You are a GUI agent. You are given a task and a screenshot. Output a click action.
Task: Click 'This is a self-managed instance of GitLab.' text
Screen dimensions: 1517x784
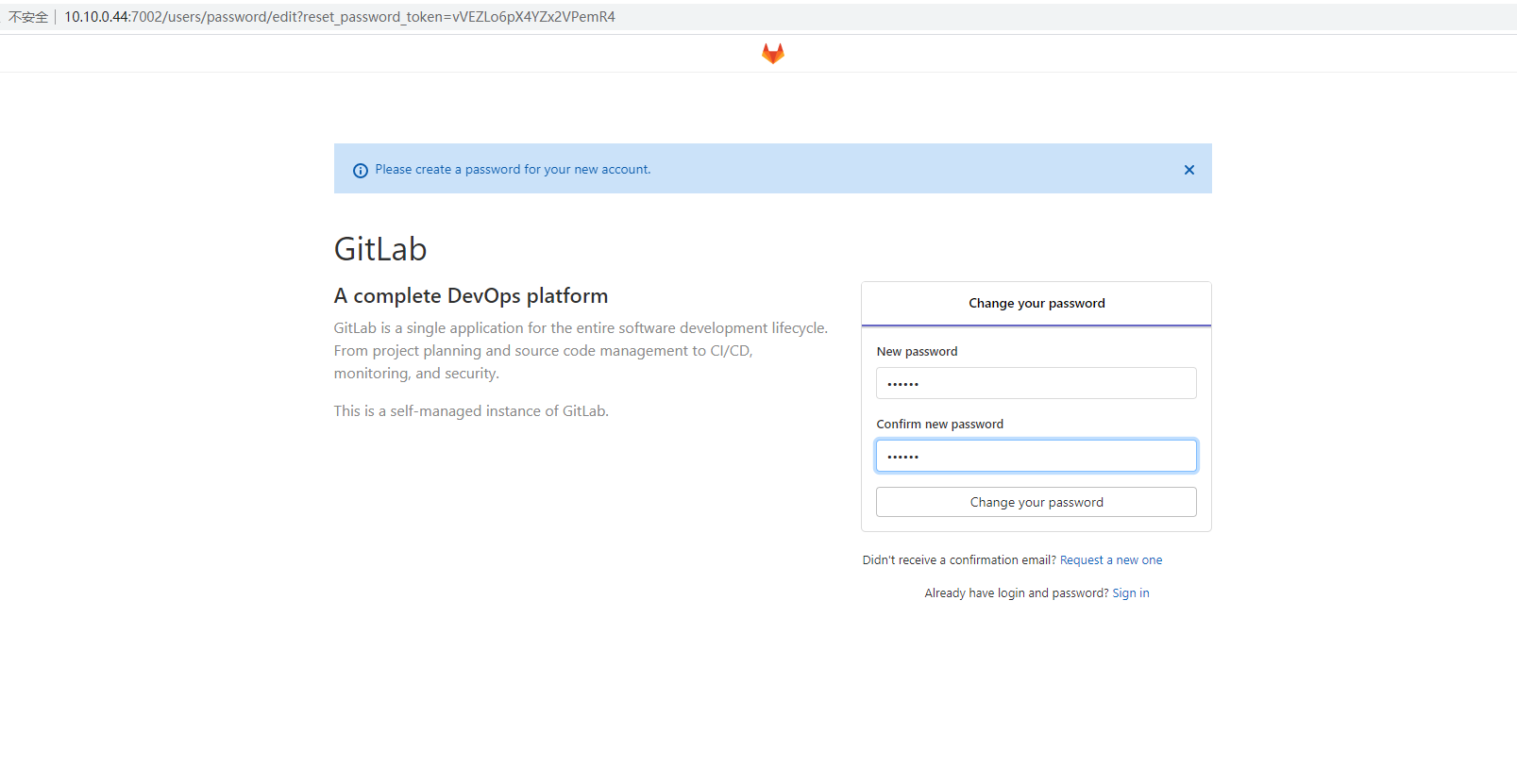tap(471, 411)
